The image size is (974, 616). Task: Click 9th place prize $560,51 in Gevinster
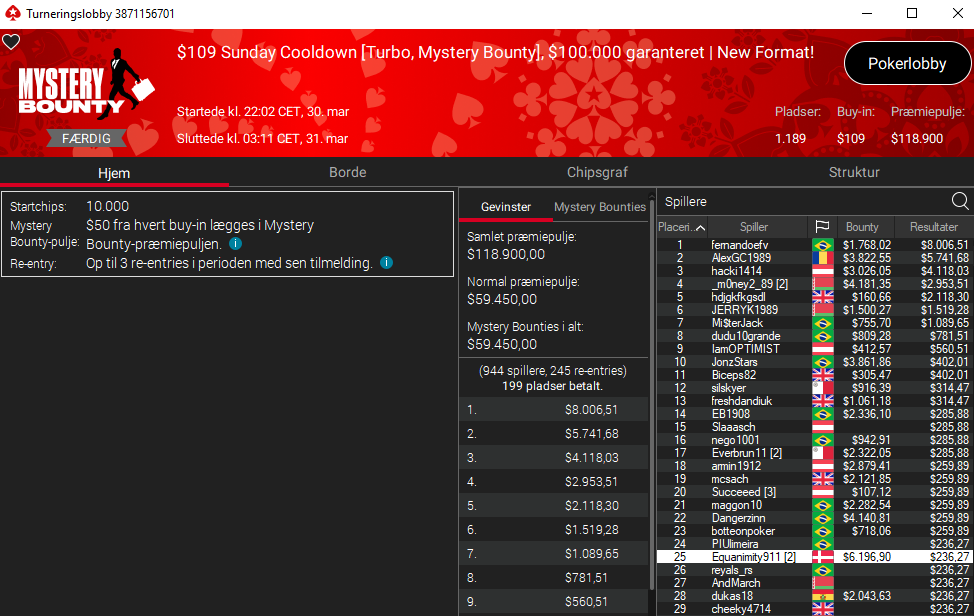[586, 602]
